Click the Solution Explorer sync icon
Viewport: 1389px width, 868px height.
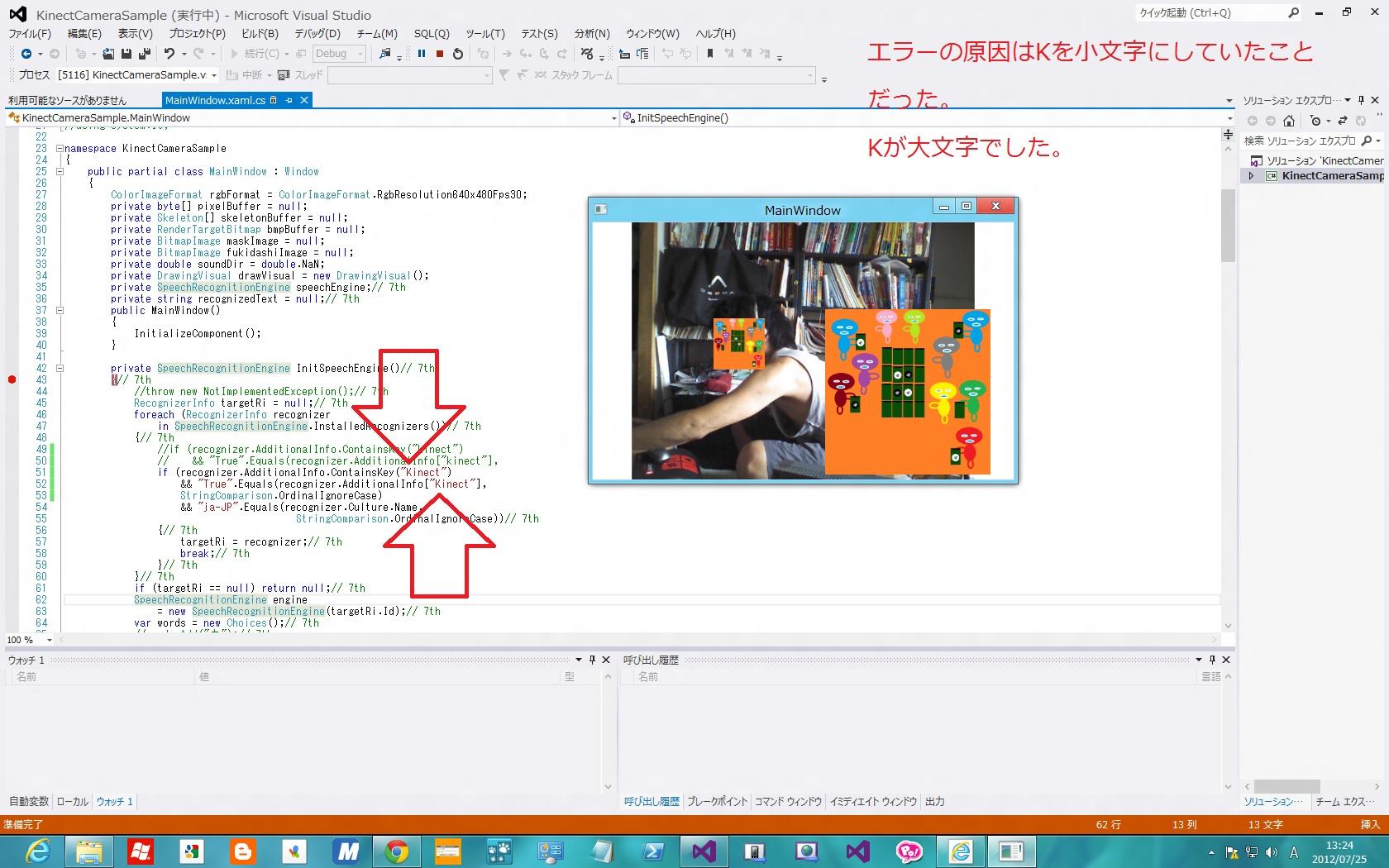click(x=1343, y=121)
